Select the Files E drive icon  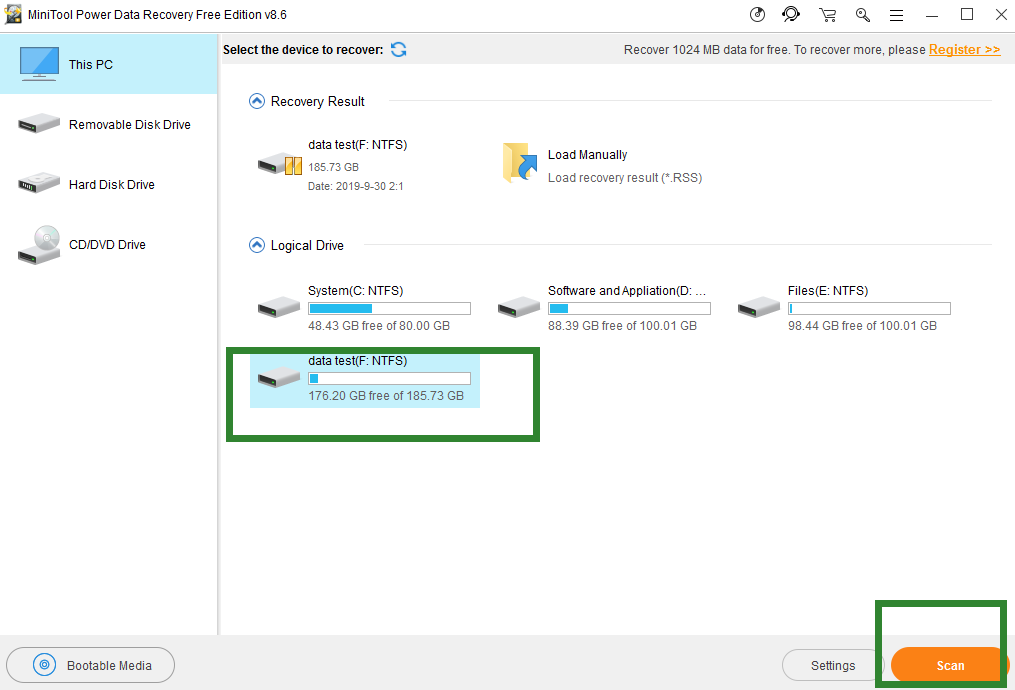tap(759, 307)
